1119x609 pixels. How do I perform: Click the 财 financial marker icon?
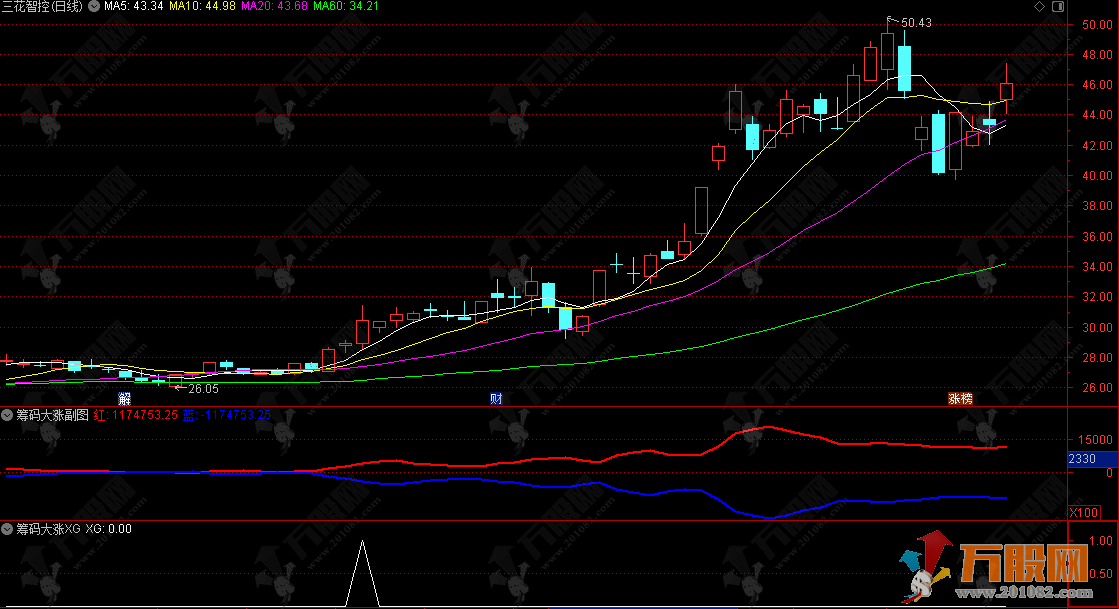[495, 398]
